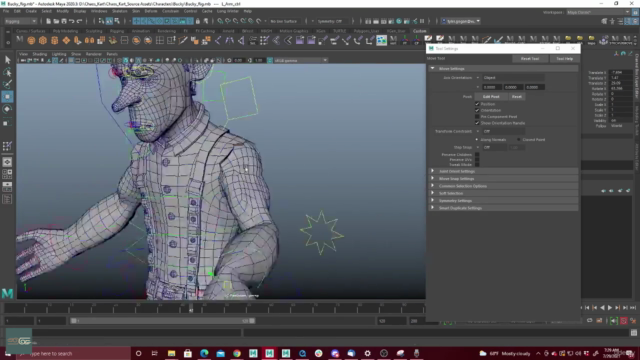Open the Skin menu
Image resolution: width=640 pixels, height=360 pixels.
click(136, 11)
